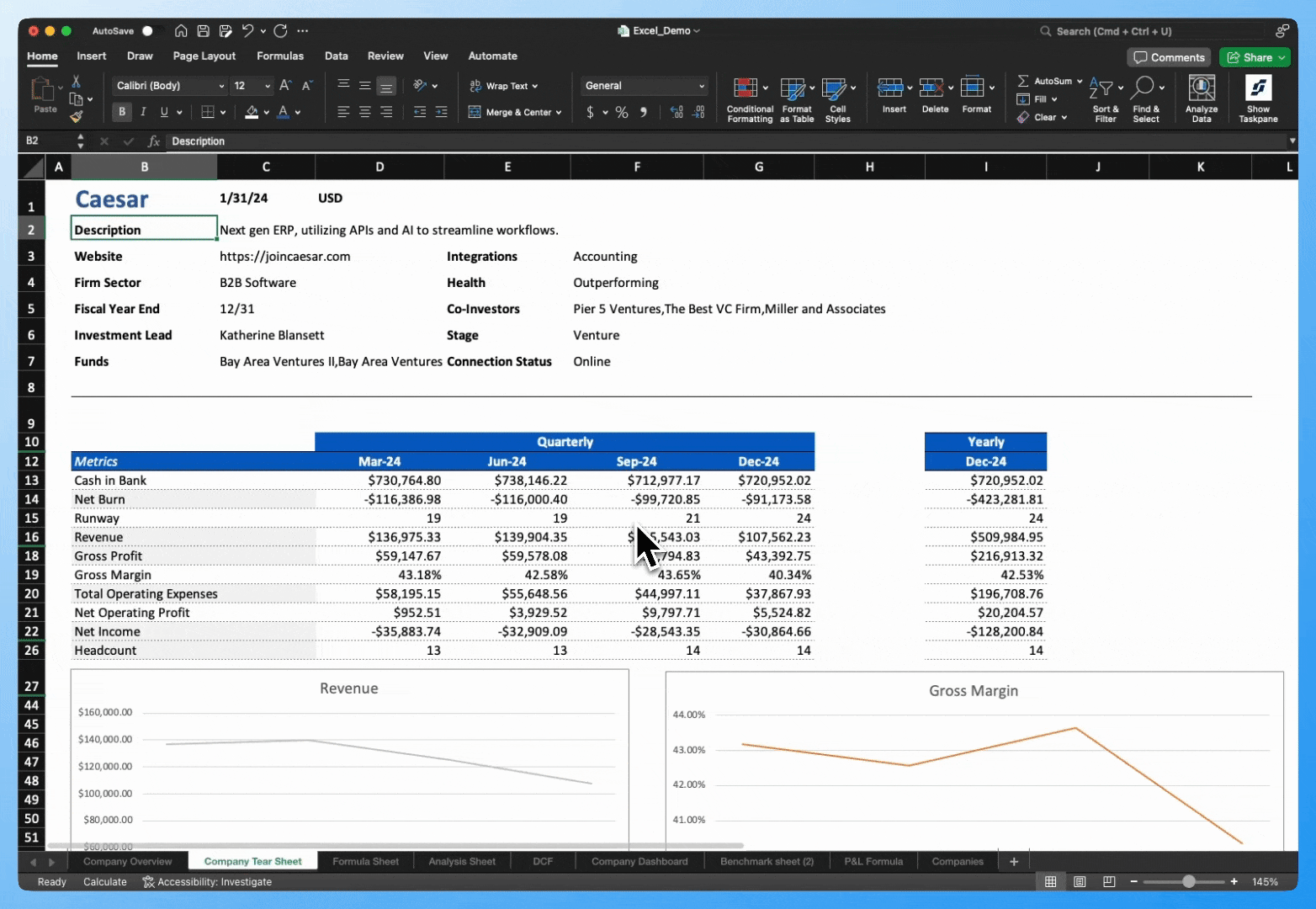Click the Cut scissors icon

tap(77, 82)
